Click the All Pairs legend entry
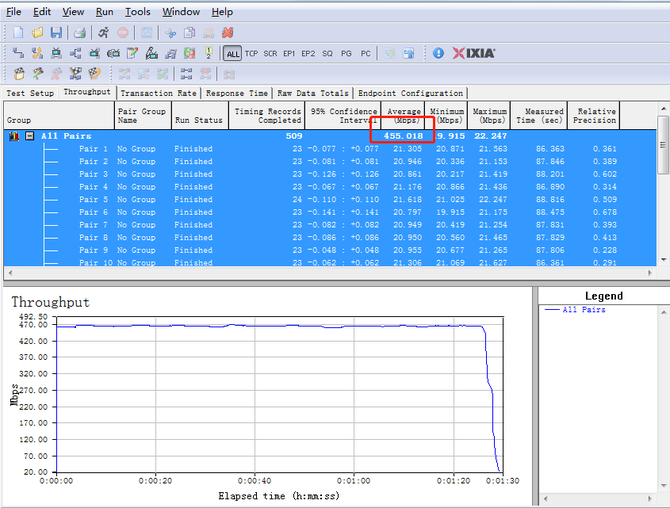Viewport: 670px width, 508px height. click(x=584, y=310)
